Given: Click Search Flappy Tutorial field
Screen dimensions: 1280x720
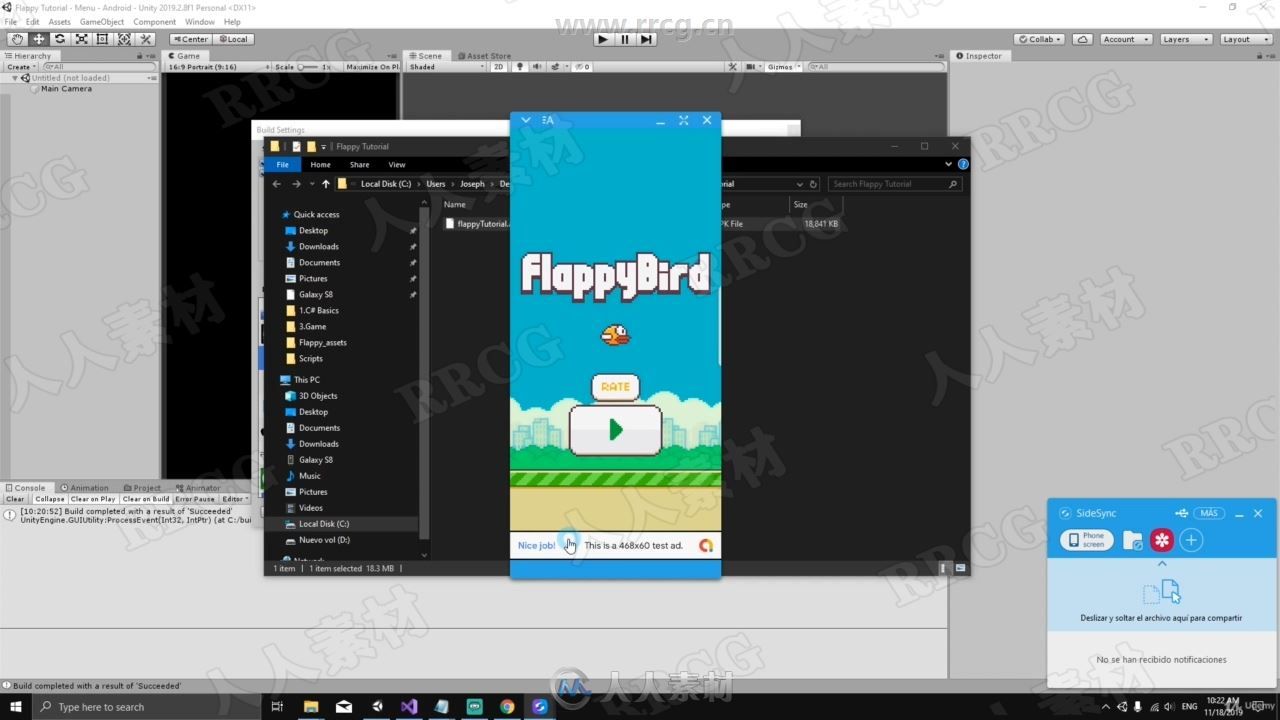Looking at the screenshot, I should point(896,184).
